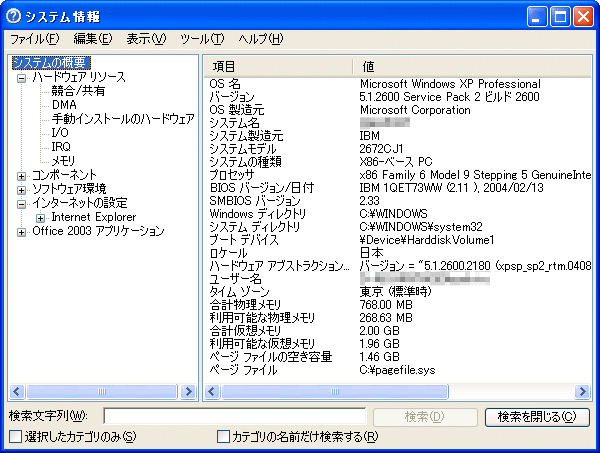
Task: Select I/O in the tree
Action: 60,133
